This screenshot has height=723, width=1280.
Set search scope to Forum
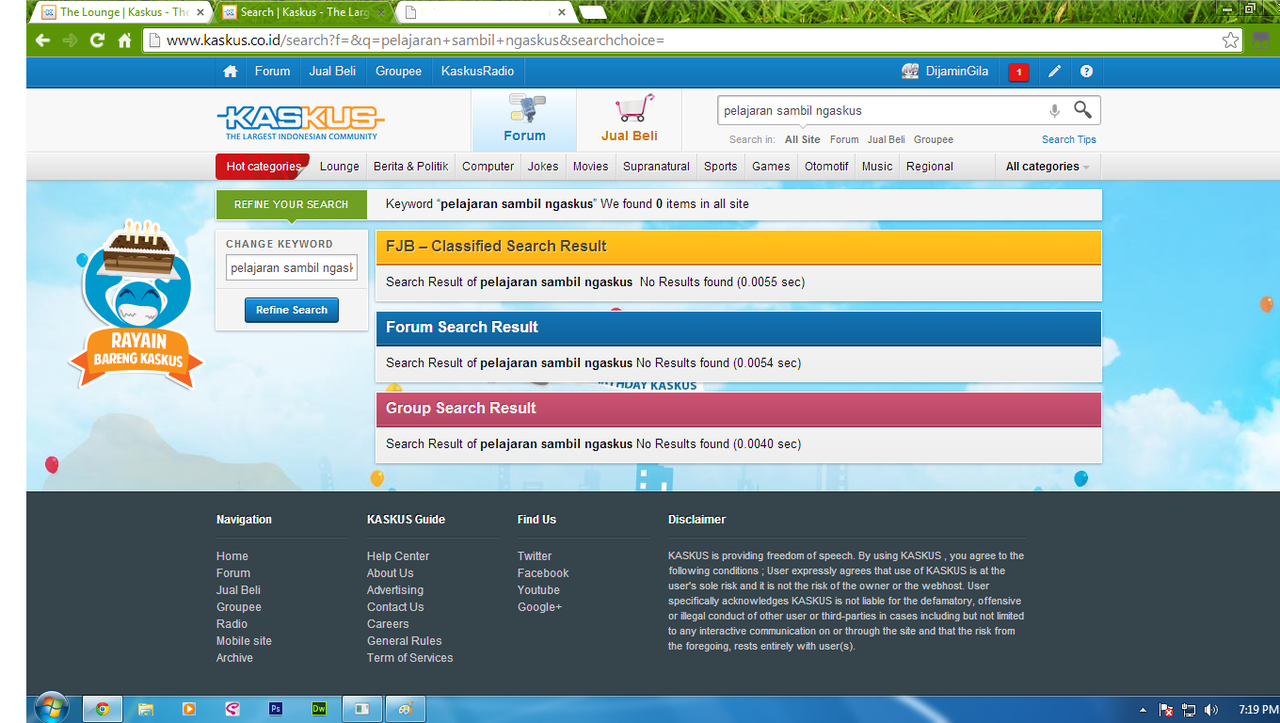point(844,140)
